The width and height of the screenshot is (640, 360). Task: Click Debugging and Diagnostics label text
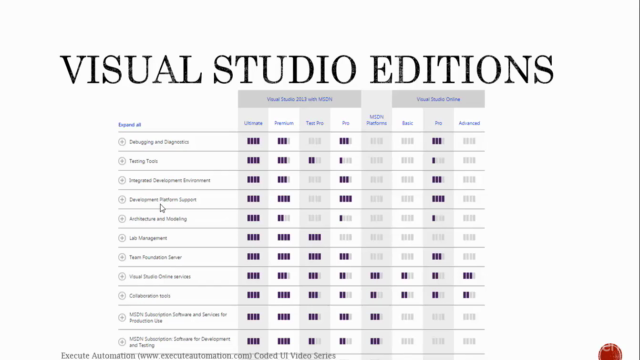pos(159,142)
